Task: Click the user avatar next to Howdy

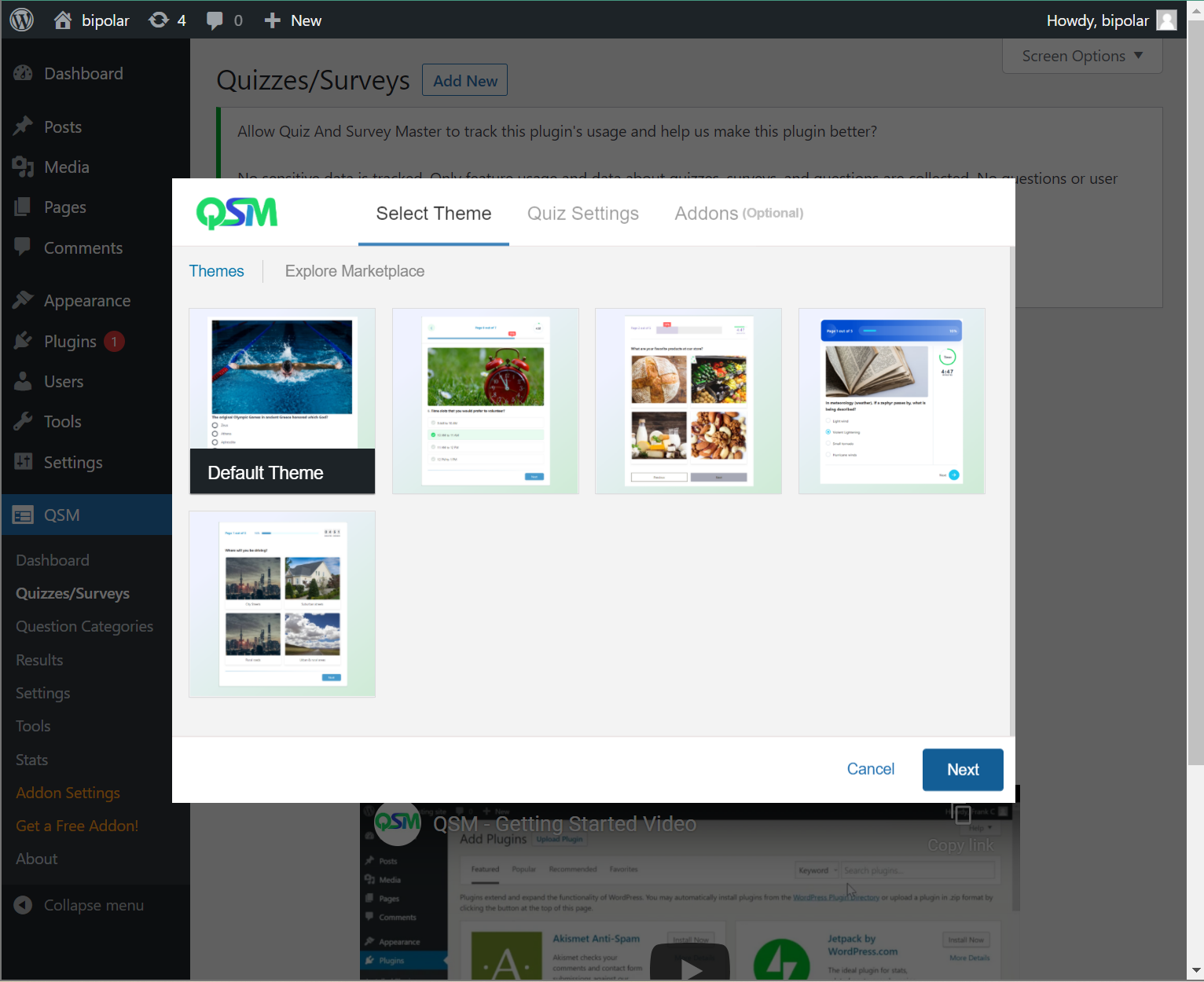Action: (x=1167, y=20)
